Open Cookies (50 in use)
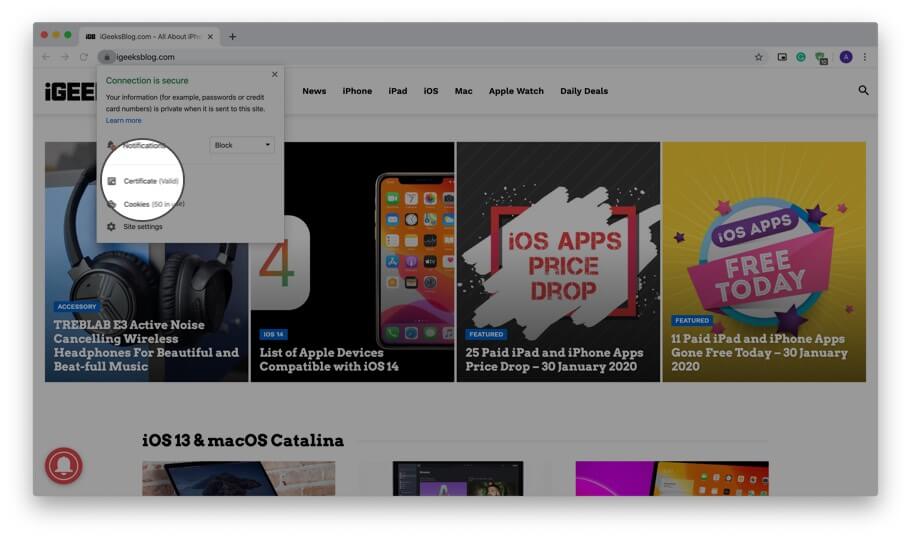This screenshot has width=911, height=539. pos(153,204)
